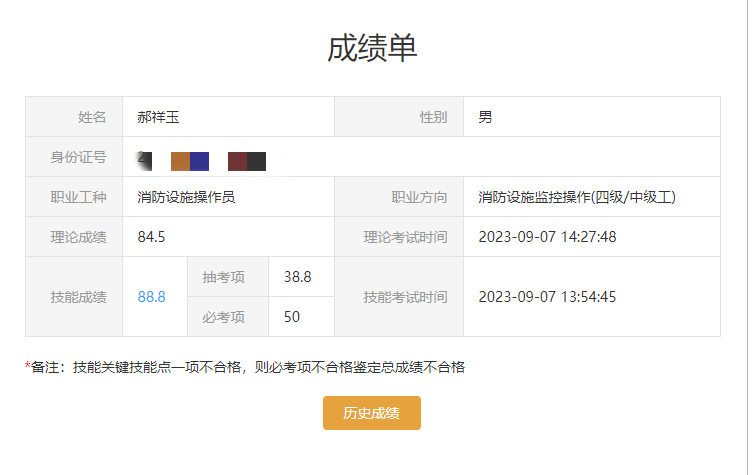Viewport: 754px width, 475px height.
Task: Click the theory score value 84.5
Action: [152, 237]
